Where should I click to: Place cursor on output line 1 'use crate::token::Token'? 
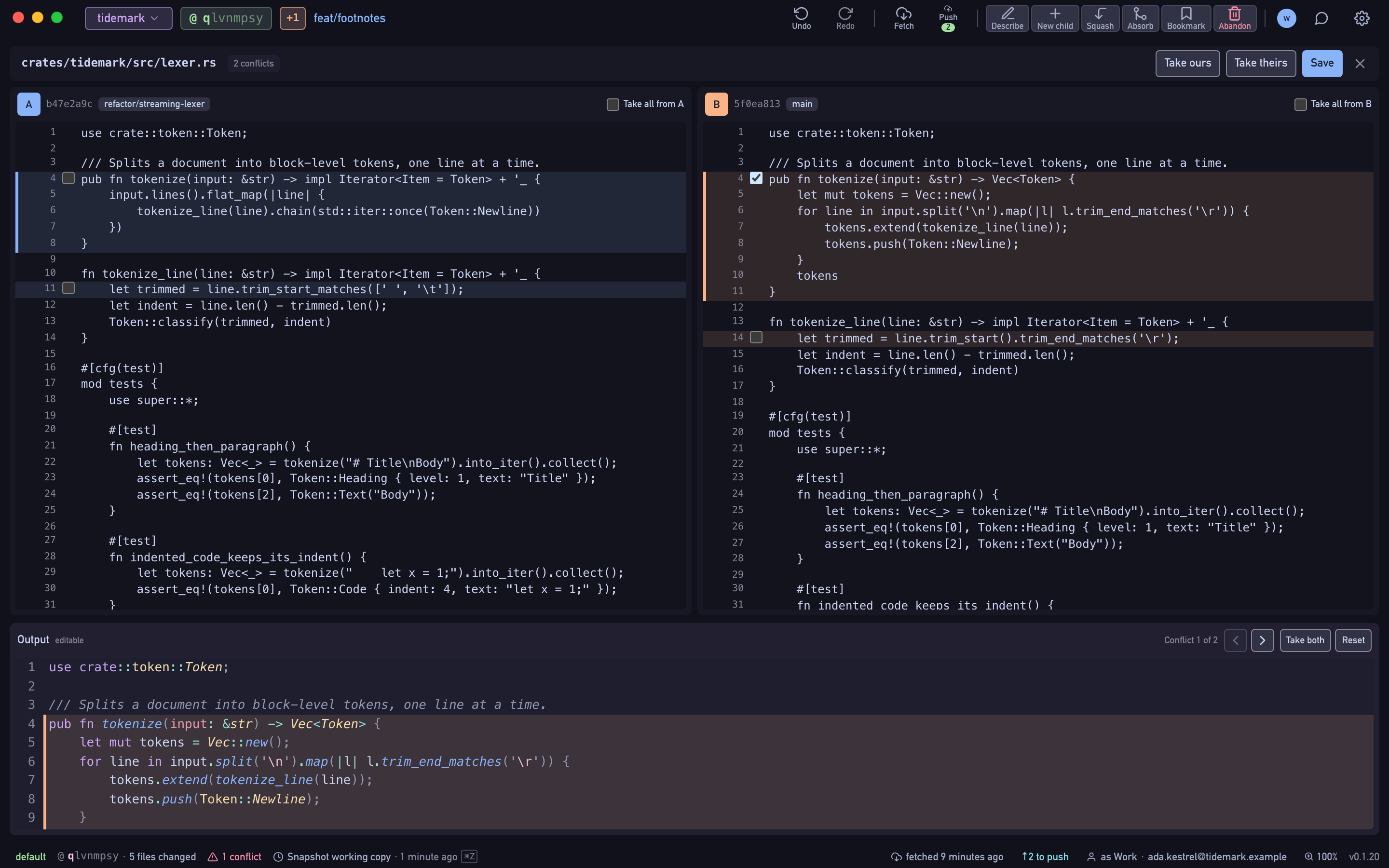coord(138,667)
